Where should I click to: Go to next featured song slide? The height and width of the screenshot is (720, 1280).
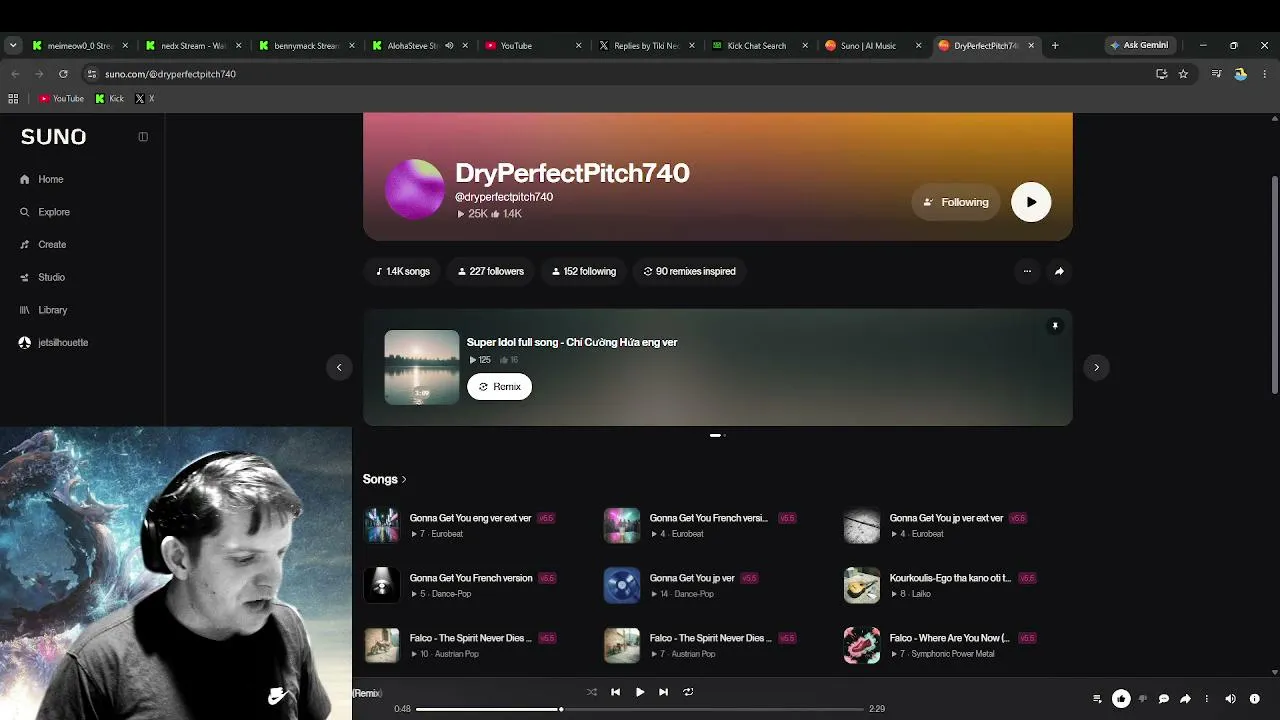(x=1096, y=367)
